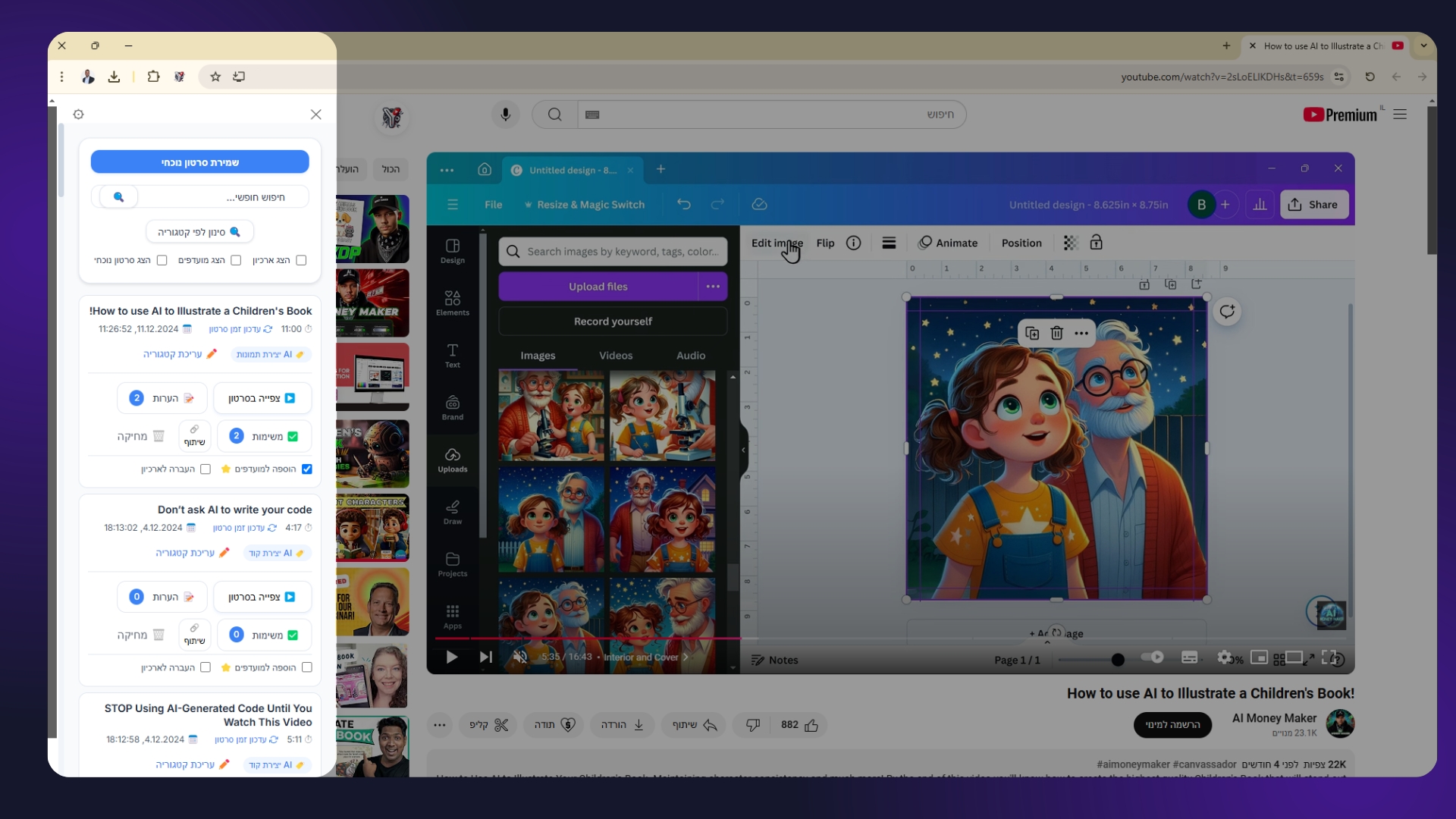The width and height of the screenshot is (1456, 819).
Task: Click share link icon on Children's Book card
Action: tap(195, 436)
